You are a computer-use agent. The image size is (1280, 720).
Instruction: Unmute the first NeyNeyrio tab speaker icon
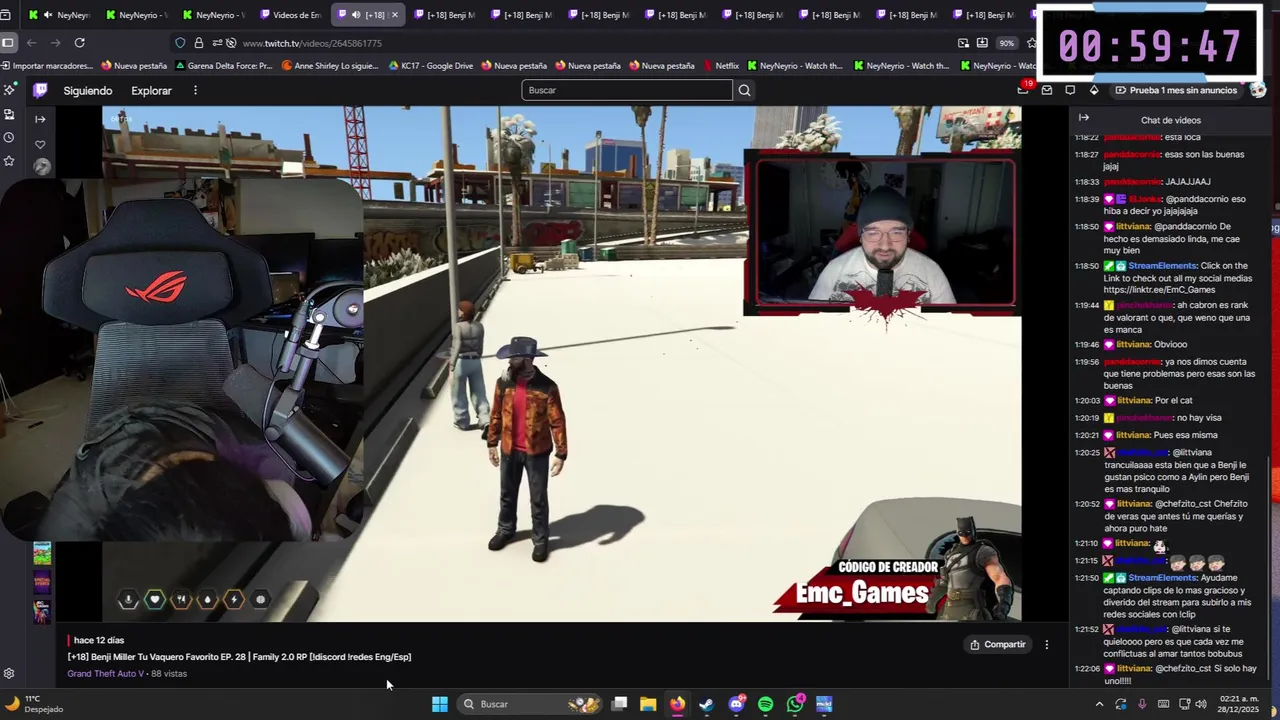click(x=47, y=15)
